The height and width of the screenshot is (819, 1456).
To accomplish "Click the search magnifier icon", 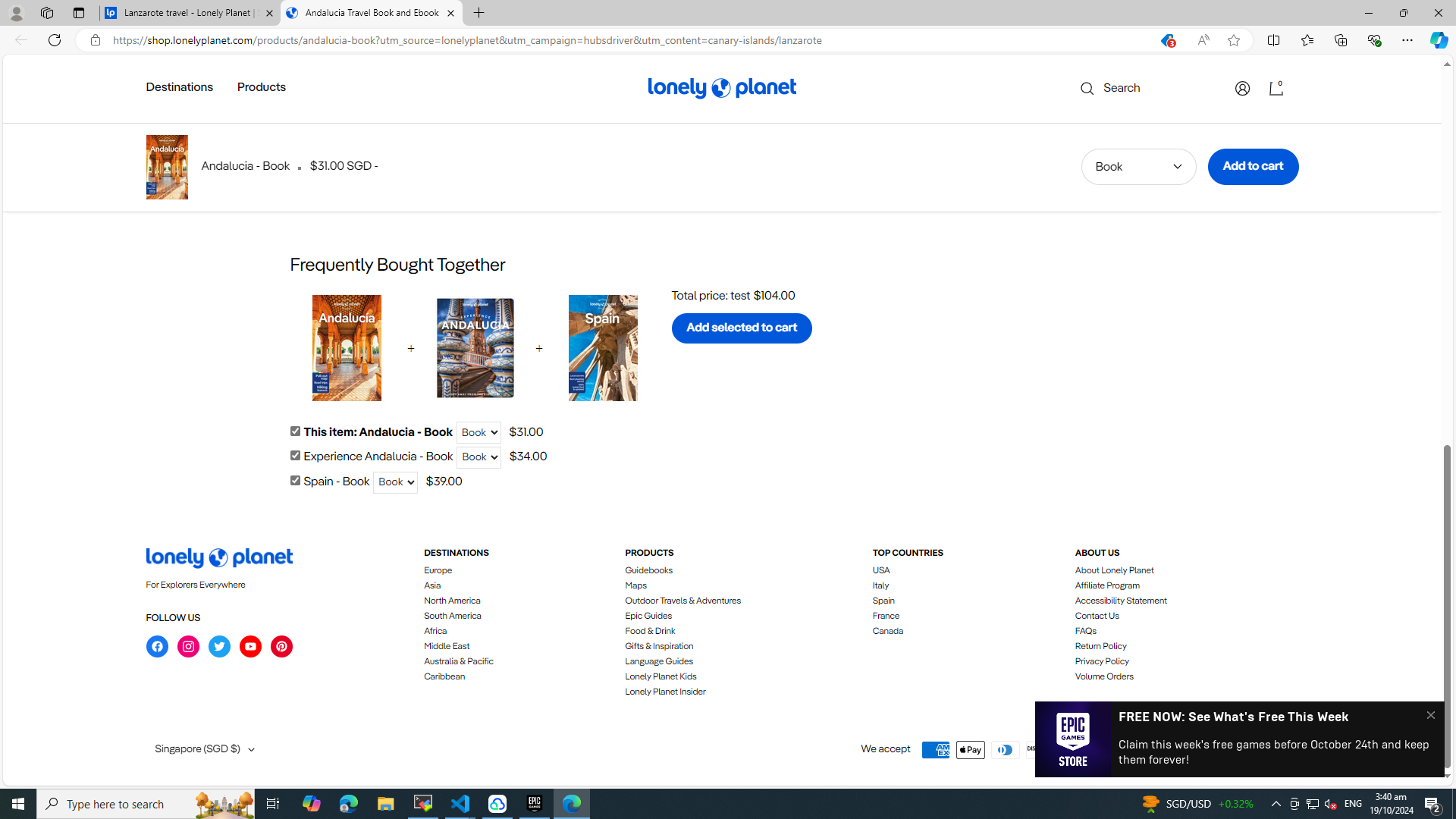I will [1087, 89].
